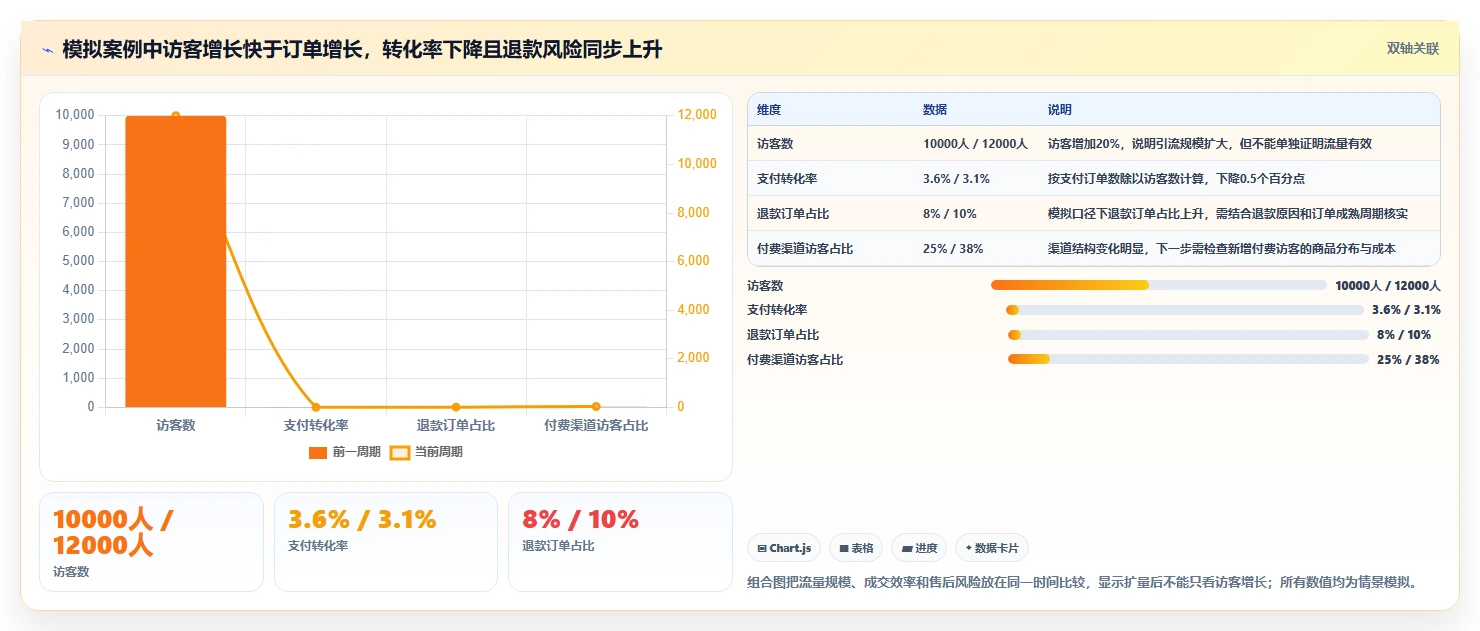Click the 6,000 right axis tick
This screenshot has height=631, width=1480.
click(x=695, y=261)
